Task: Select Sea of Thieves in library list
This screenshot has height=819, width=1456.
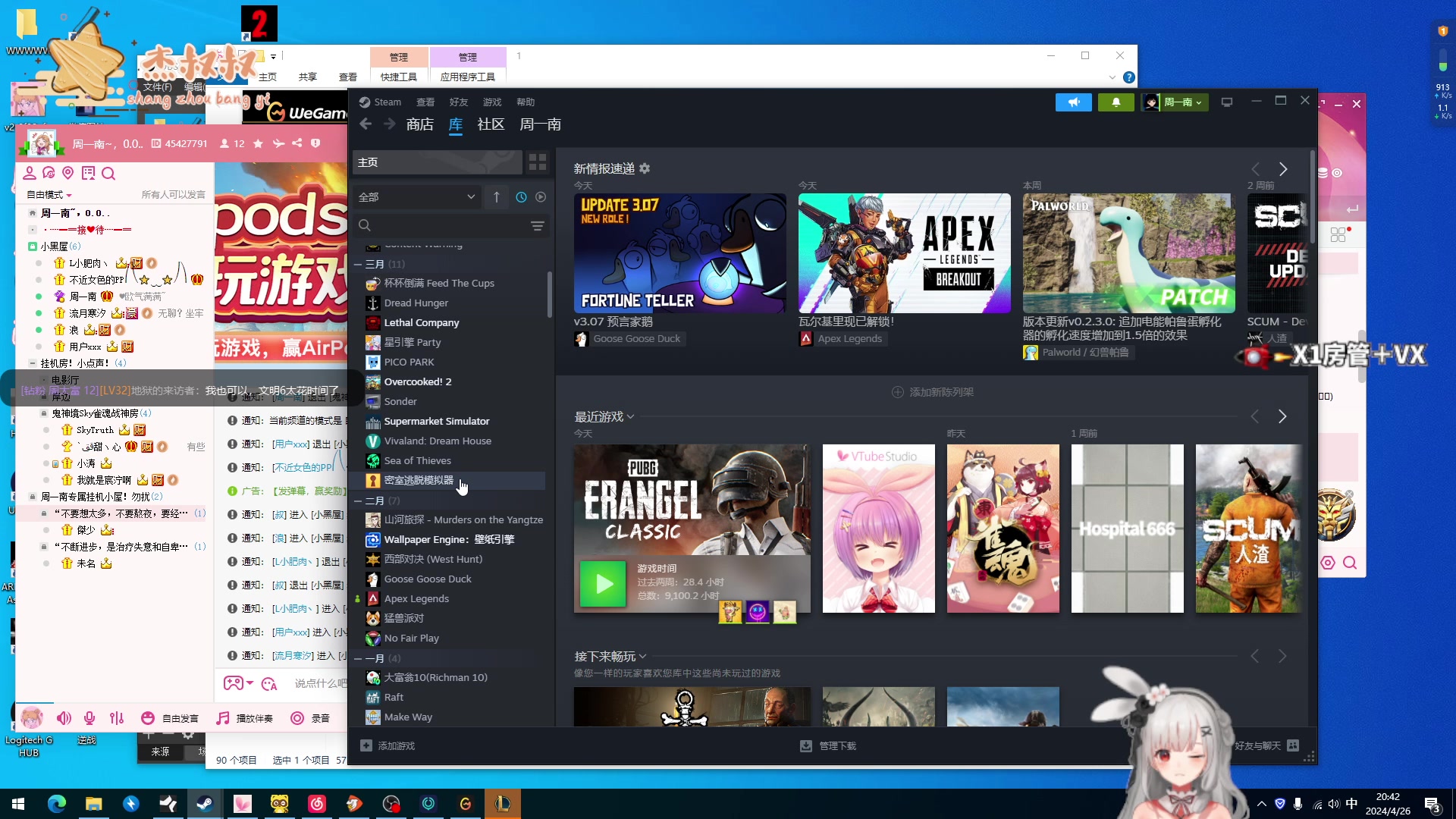Action: click(x=417, y=461)
